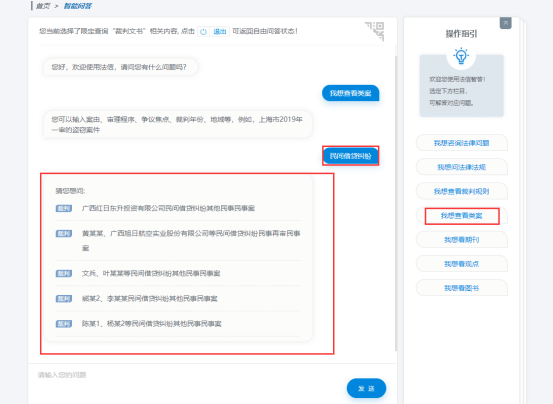Click 裁判 tag of 文兵 case
Viewport: 553px width, 404px height.
point(64,273)
